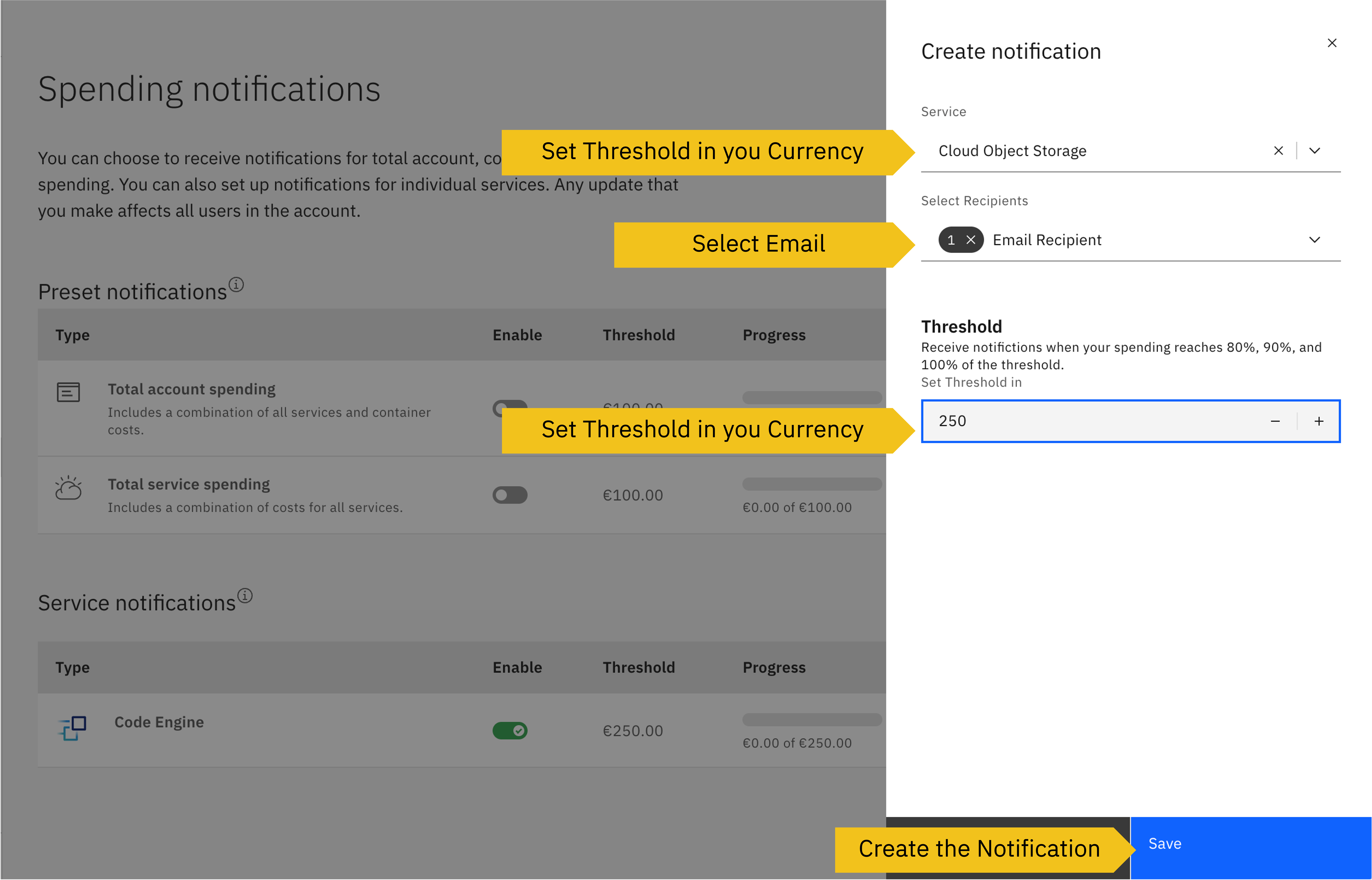Expand the Select Recipients dropdown
The height and width of the screenshot is (880, 1372).
[1314, 239]
